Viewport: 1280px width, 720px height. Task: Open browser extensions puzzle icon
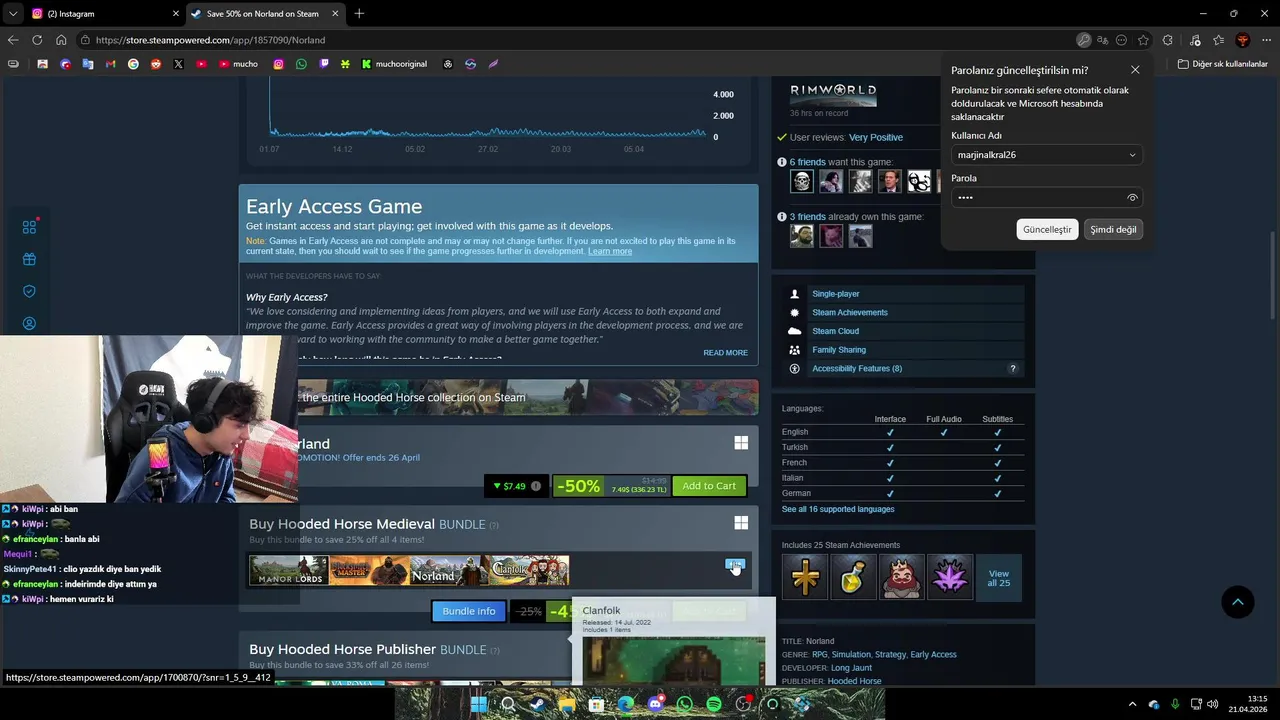point(1170,40)
